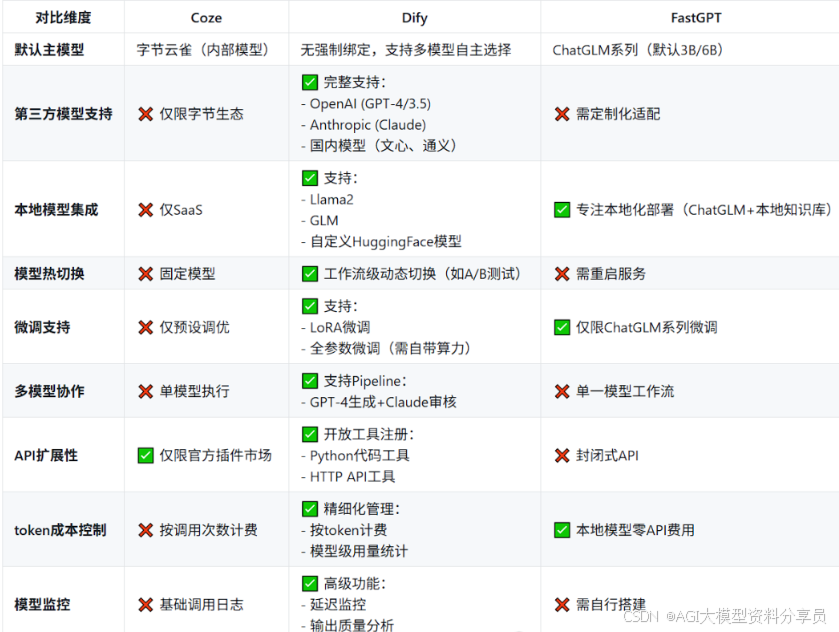Click the green check beside 专注本地化部署

point(562,210)
